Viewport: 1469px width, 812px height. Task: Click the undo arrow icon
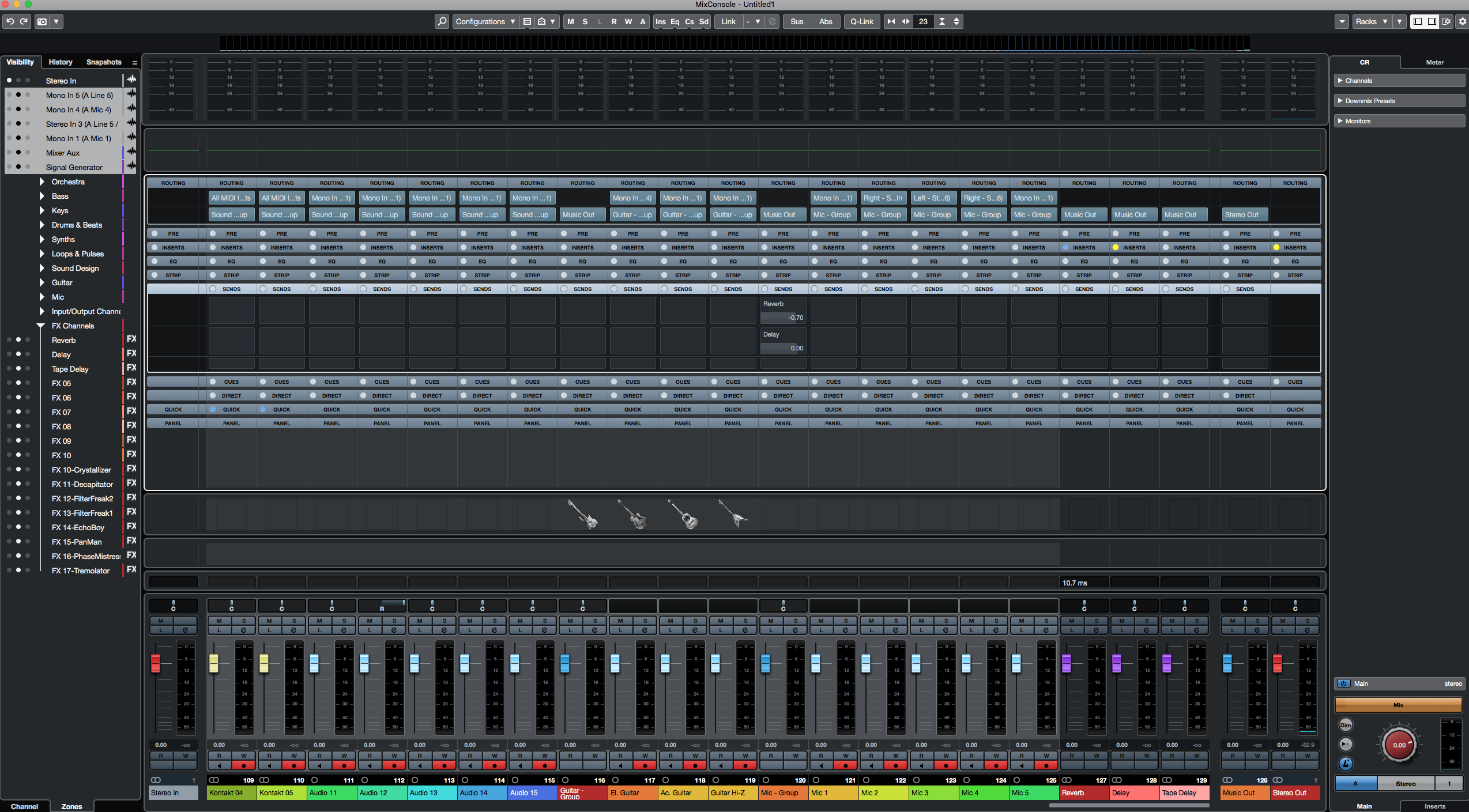click(x=10, y=21)
